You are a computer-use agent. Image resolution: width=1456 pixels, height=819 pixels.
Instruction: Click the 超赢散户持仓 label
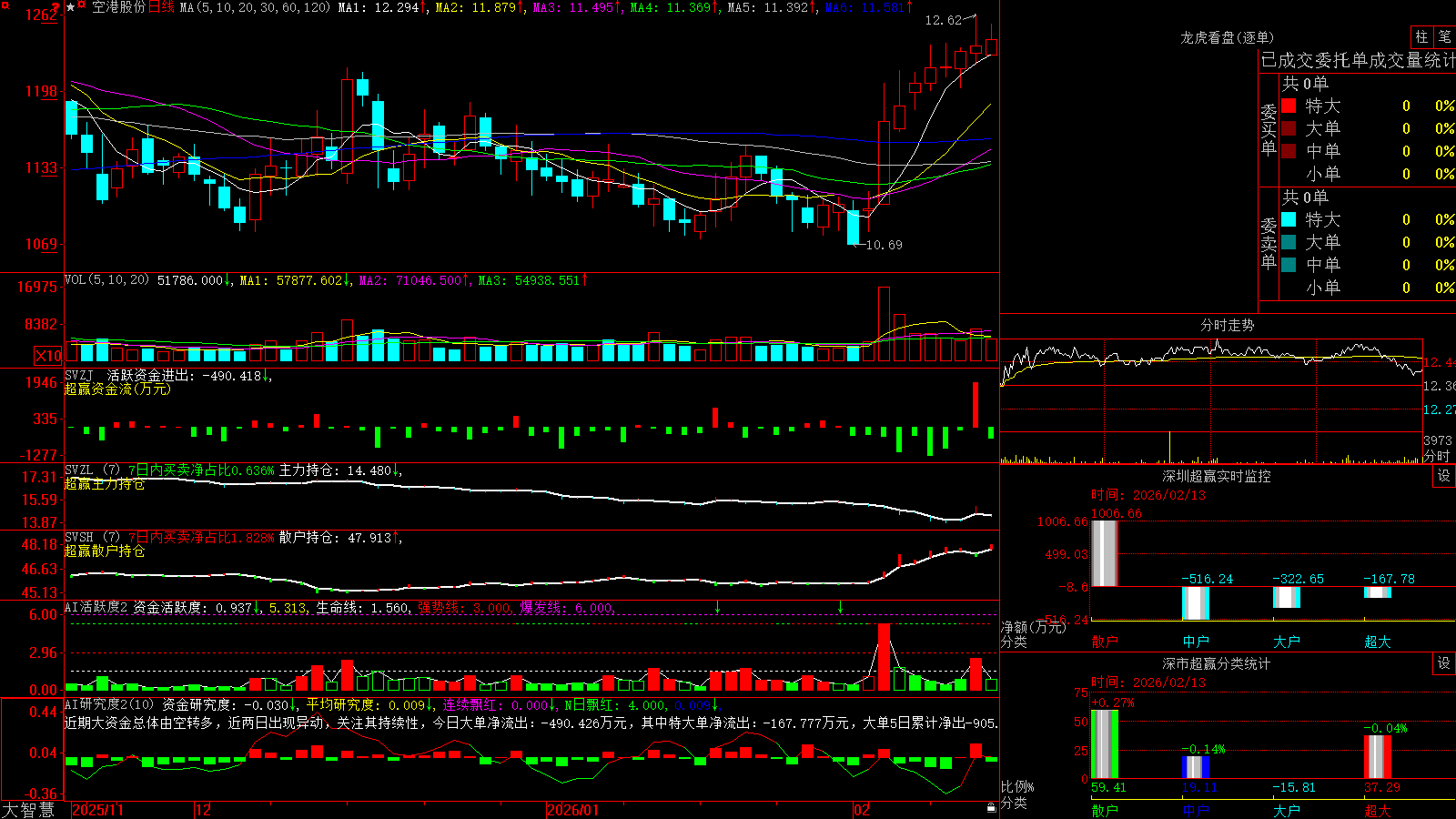(x=105, y=551)
